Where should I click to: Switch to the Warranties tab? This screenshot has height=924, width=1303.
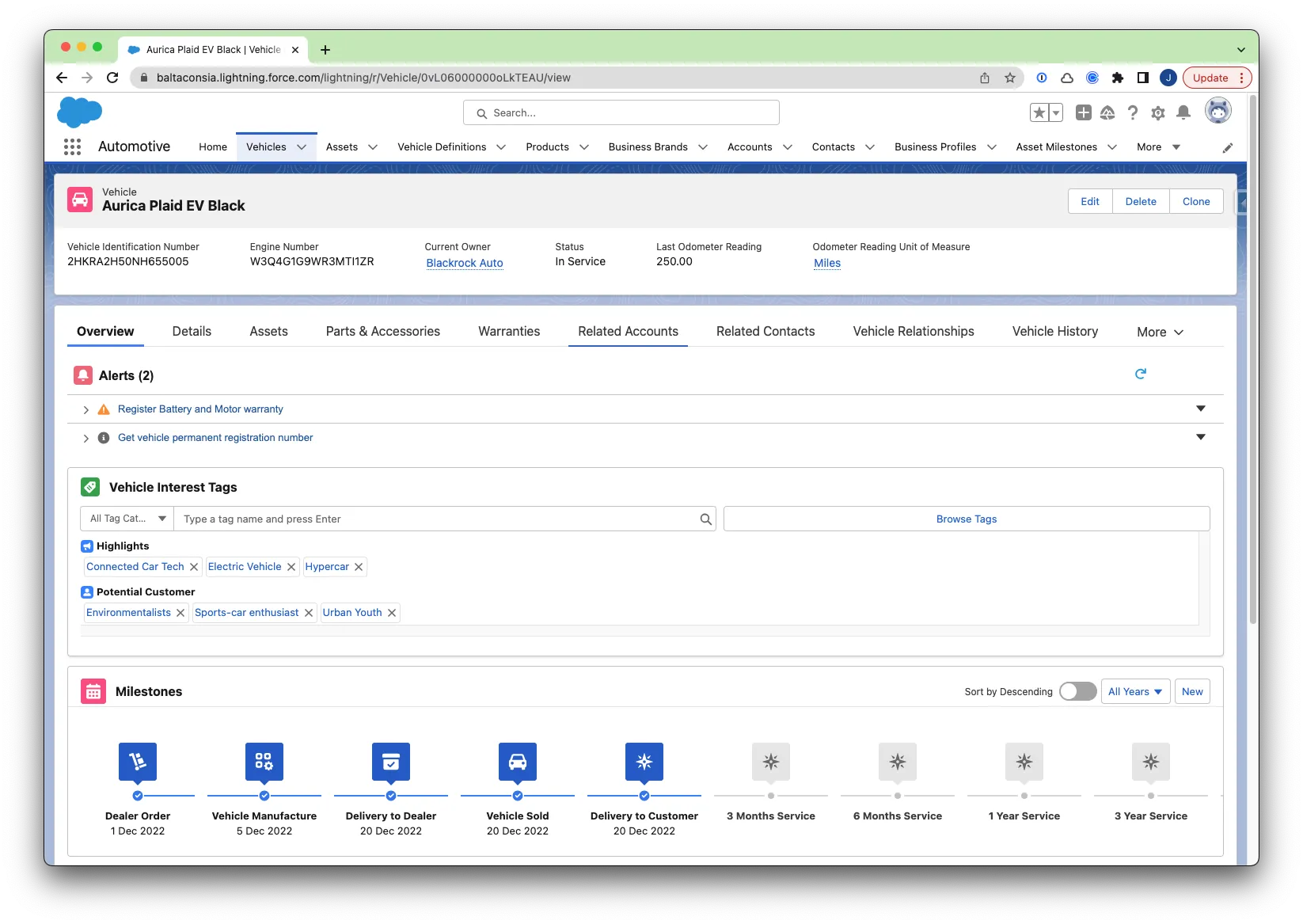click(509, 331)
